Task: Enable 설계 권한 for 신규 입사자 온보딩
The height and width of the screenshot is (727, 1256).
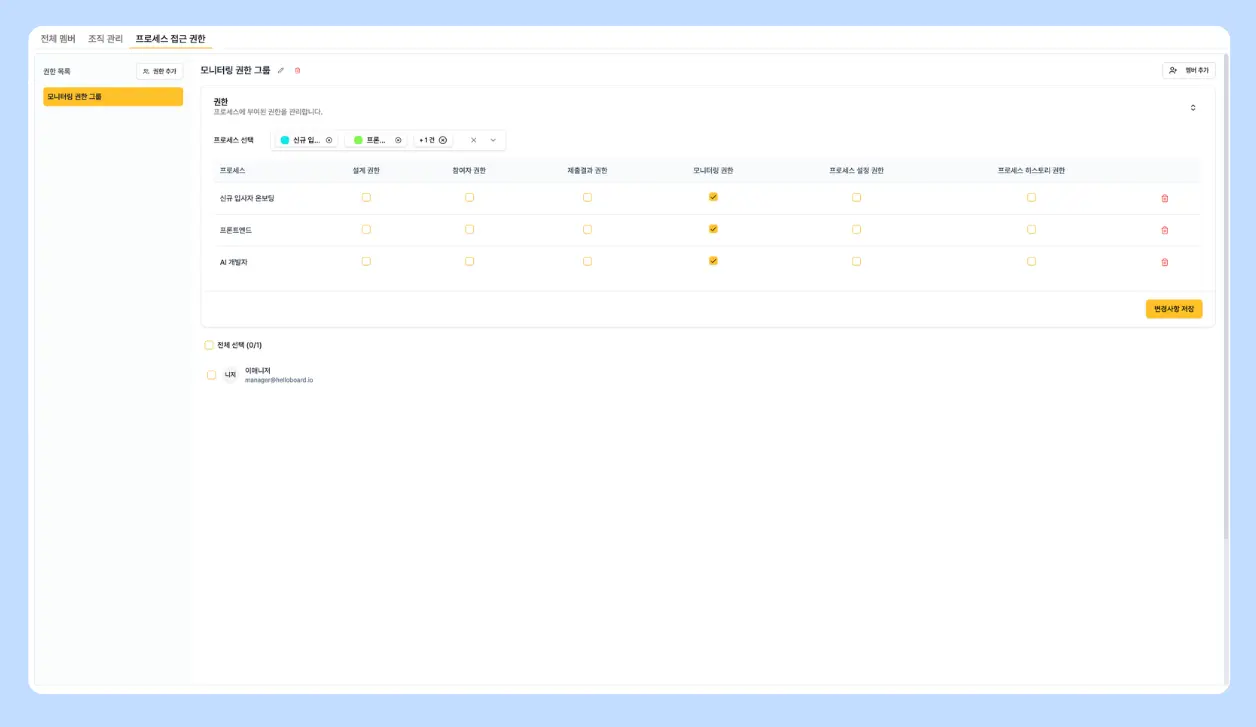Action: pos(366,197)
